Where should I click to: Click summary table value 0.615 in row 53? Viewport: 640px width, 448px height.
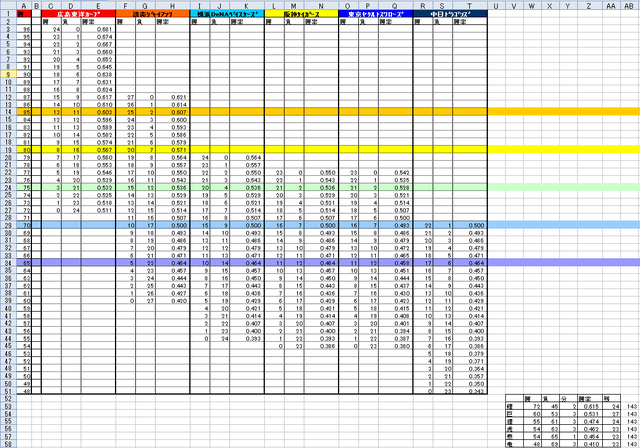tap(588, 406)
